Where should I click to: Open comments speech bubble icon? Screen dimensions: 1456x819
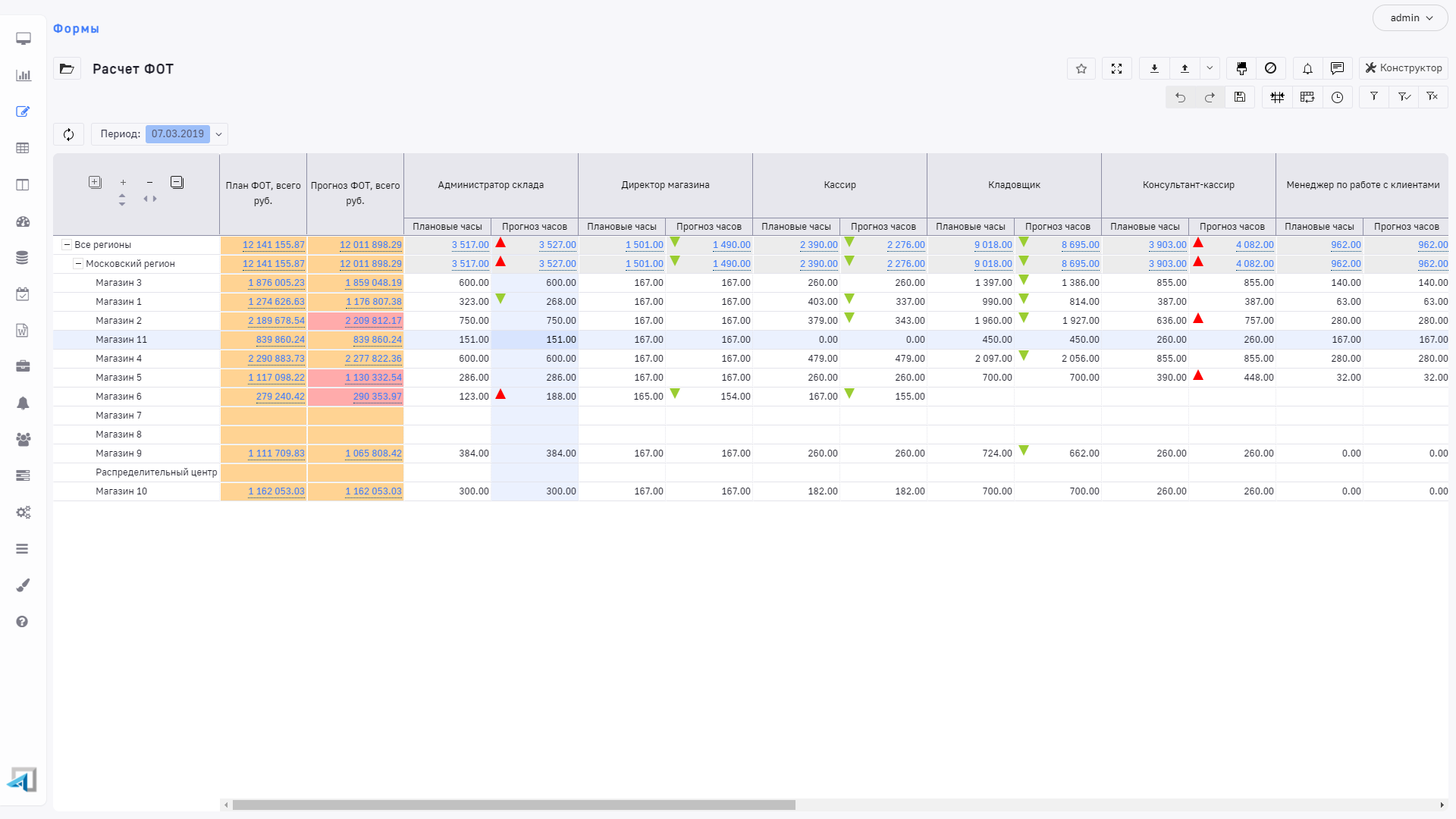pyautogui.click(x=1337, y=68)
